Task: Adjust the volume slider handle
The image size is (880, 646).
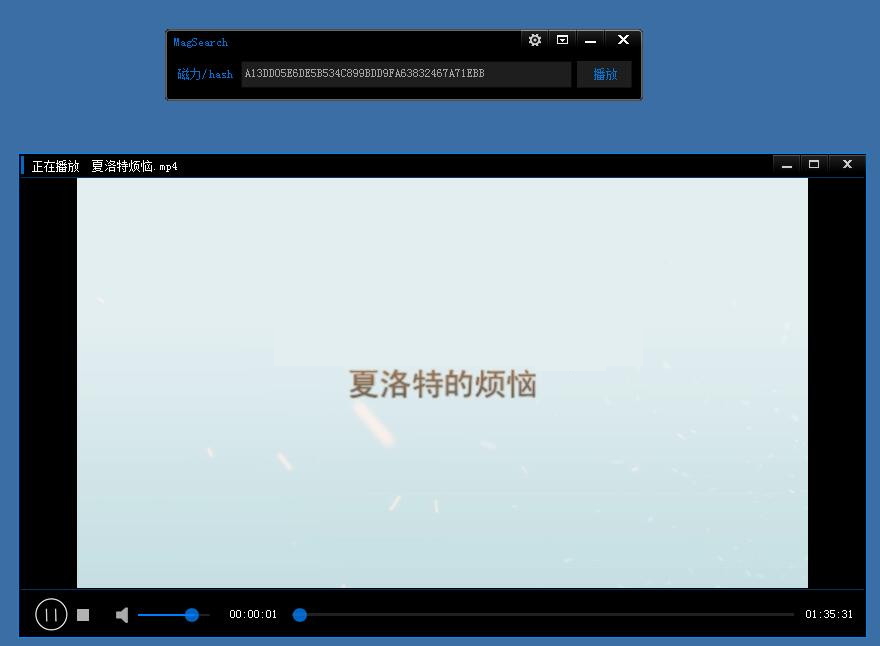Action: 192,615
